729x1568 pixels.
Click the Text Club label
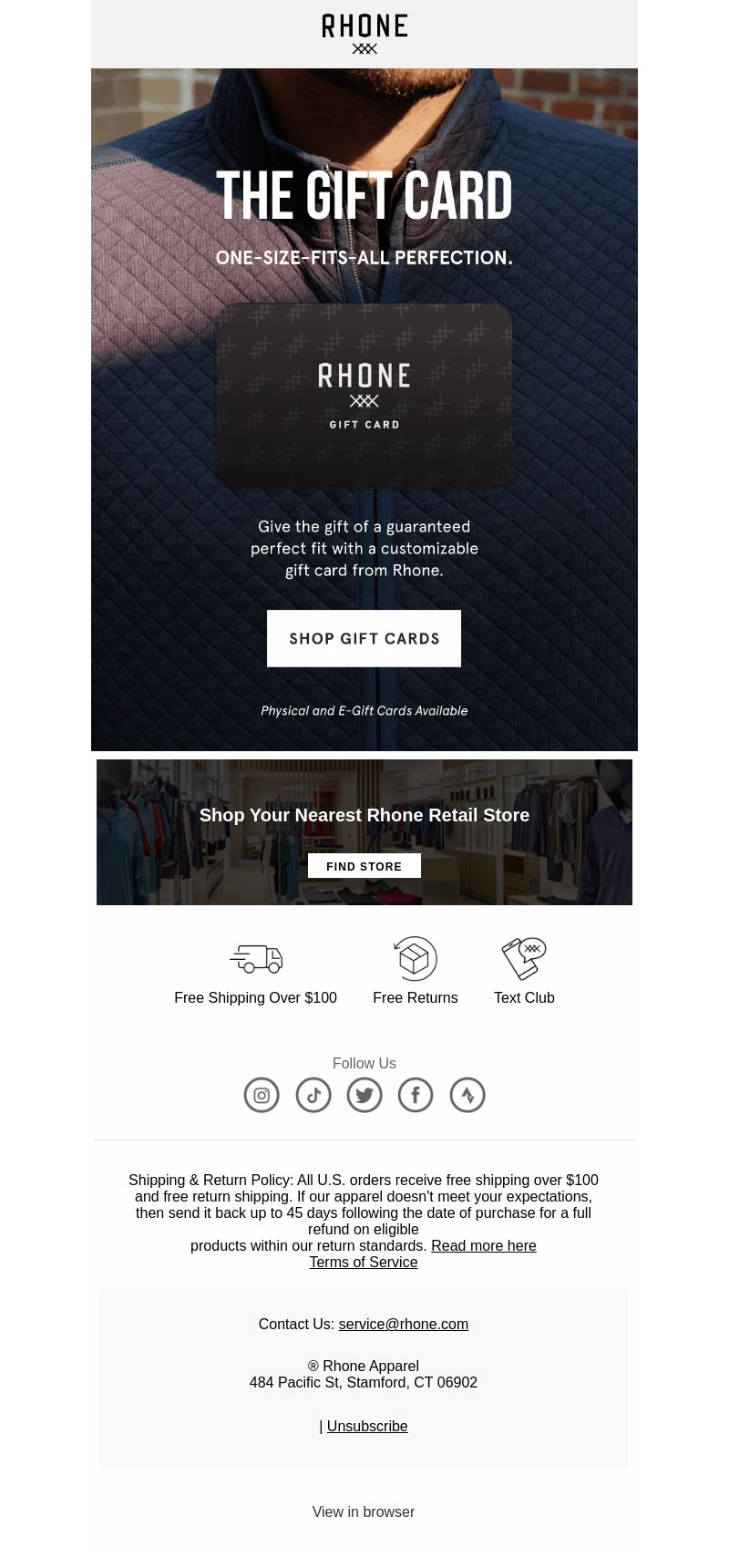[524, 997]
